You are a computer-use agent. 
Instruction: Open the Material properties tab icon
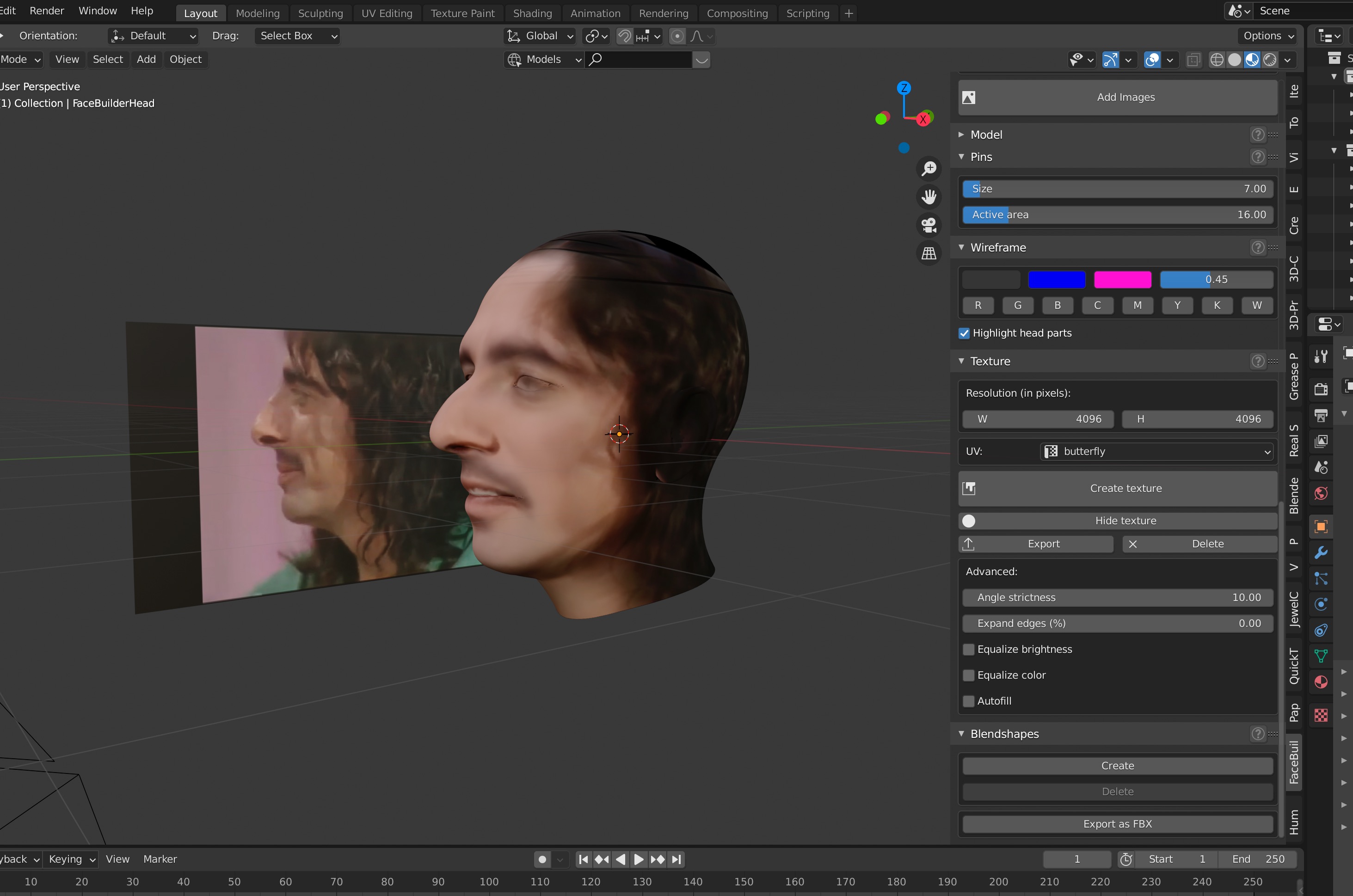tap(1321, 682)
